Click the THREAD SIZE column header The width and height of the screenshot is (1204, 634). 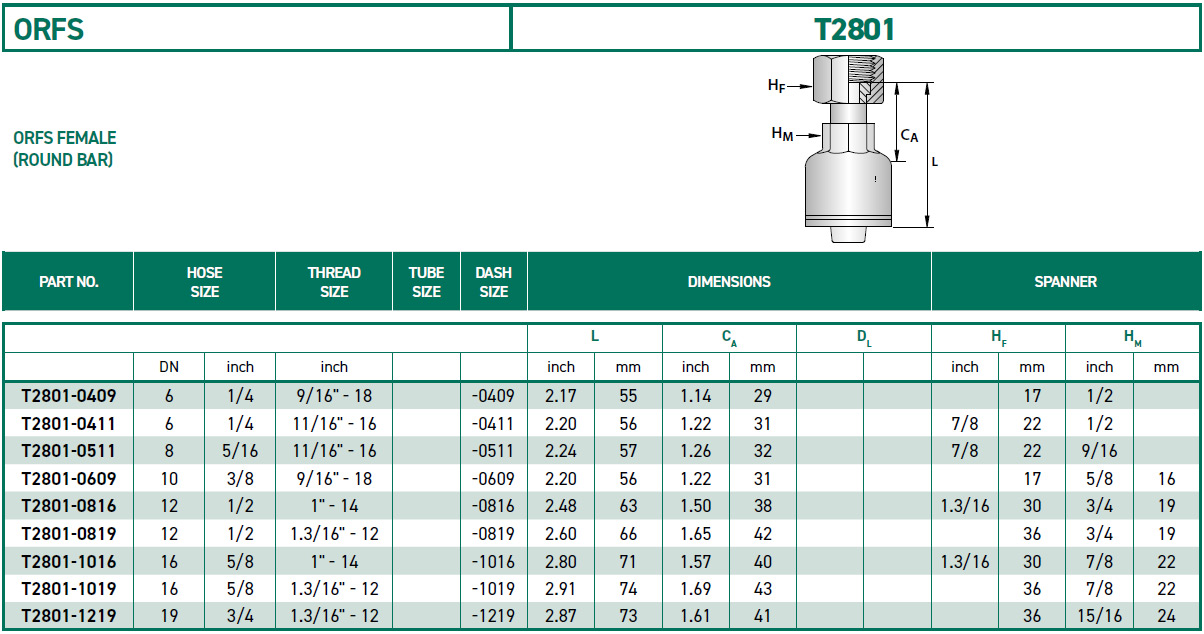334,282
